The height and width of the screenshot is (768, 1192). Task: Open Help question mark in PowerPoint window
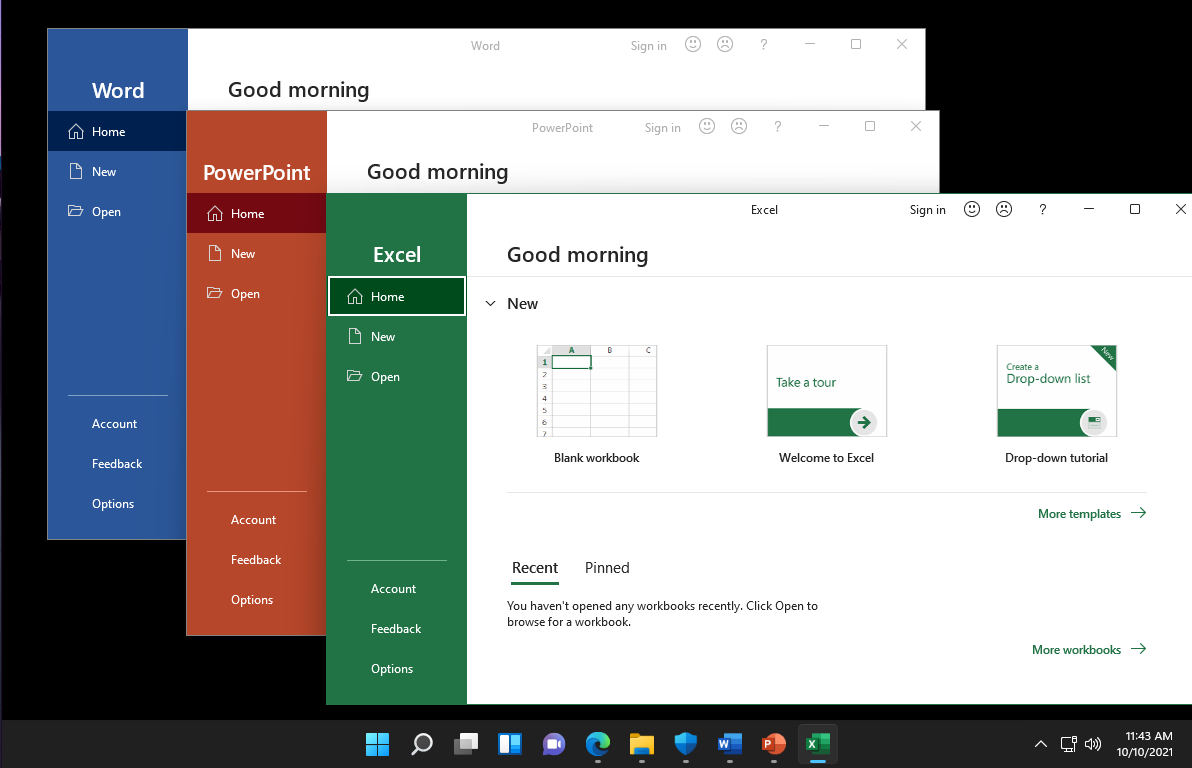tap(777, 127)
